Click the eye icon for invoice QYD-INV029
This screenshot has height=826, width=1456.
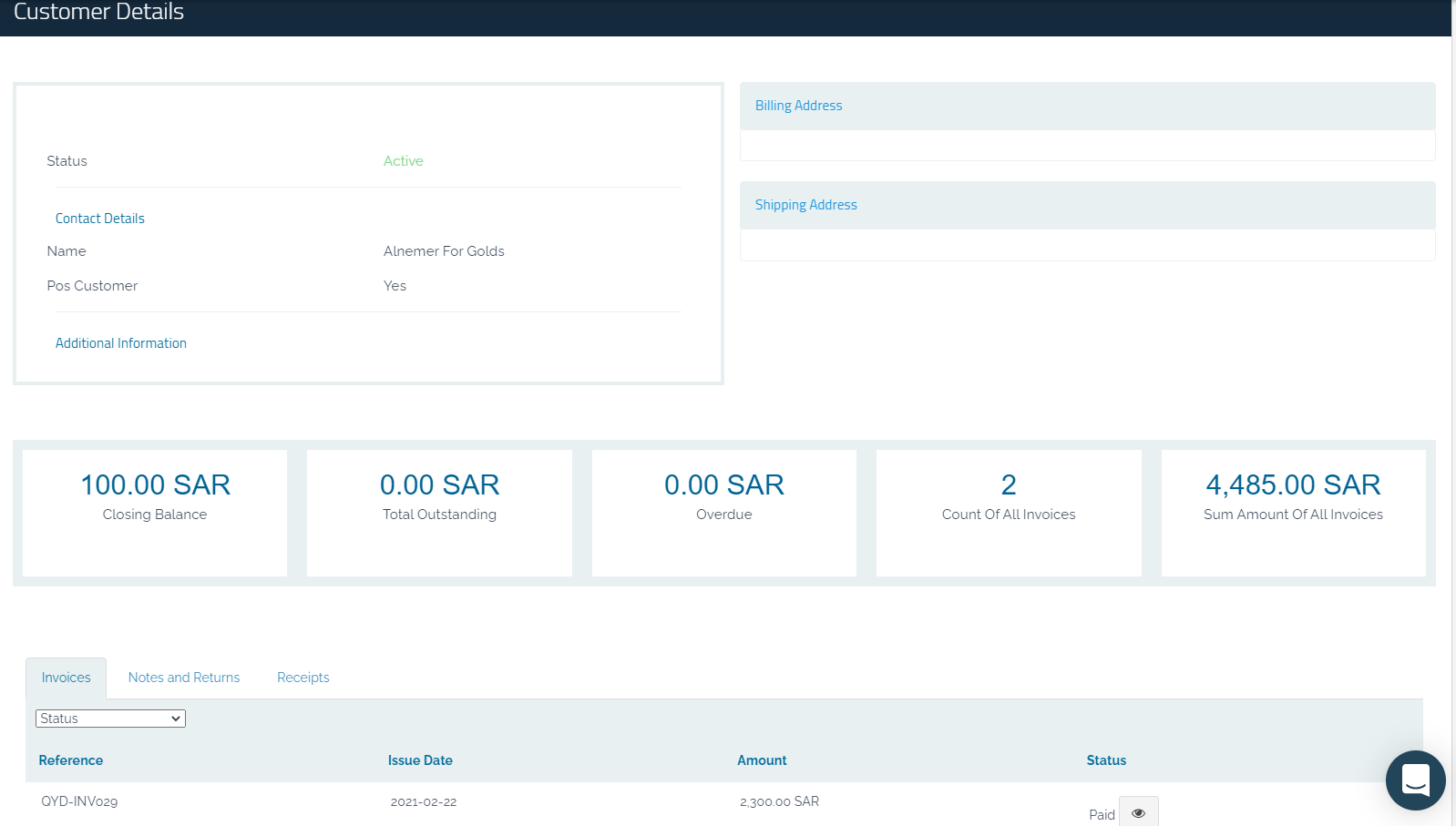[1138, 812]
